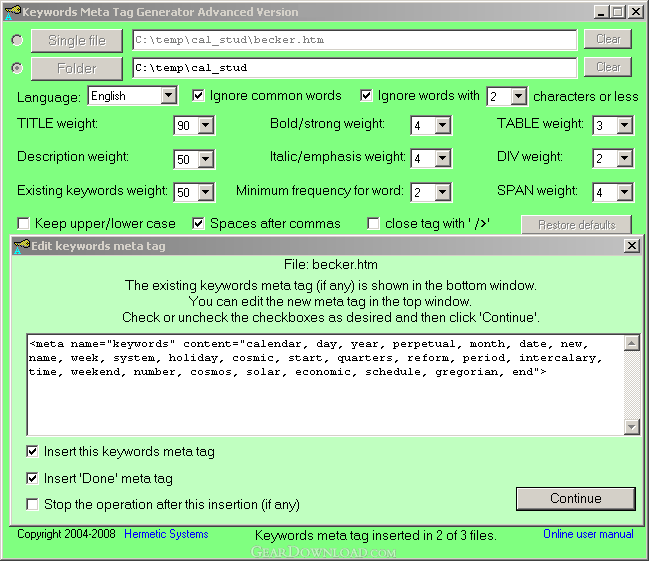This screenshot has height=561, width=649.
Task: Clear the folder path field
Action: [x=608, y=67]
